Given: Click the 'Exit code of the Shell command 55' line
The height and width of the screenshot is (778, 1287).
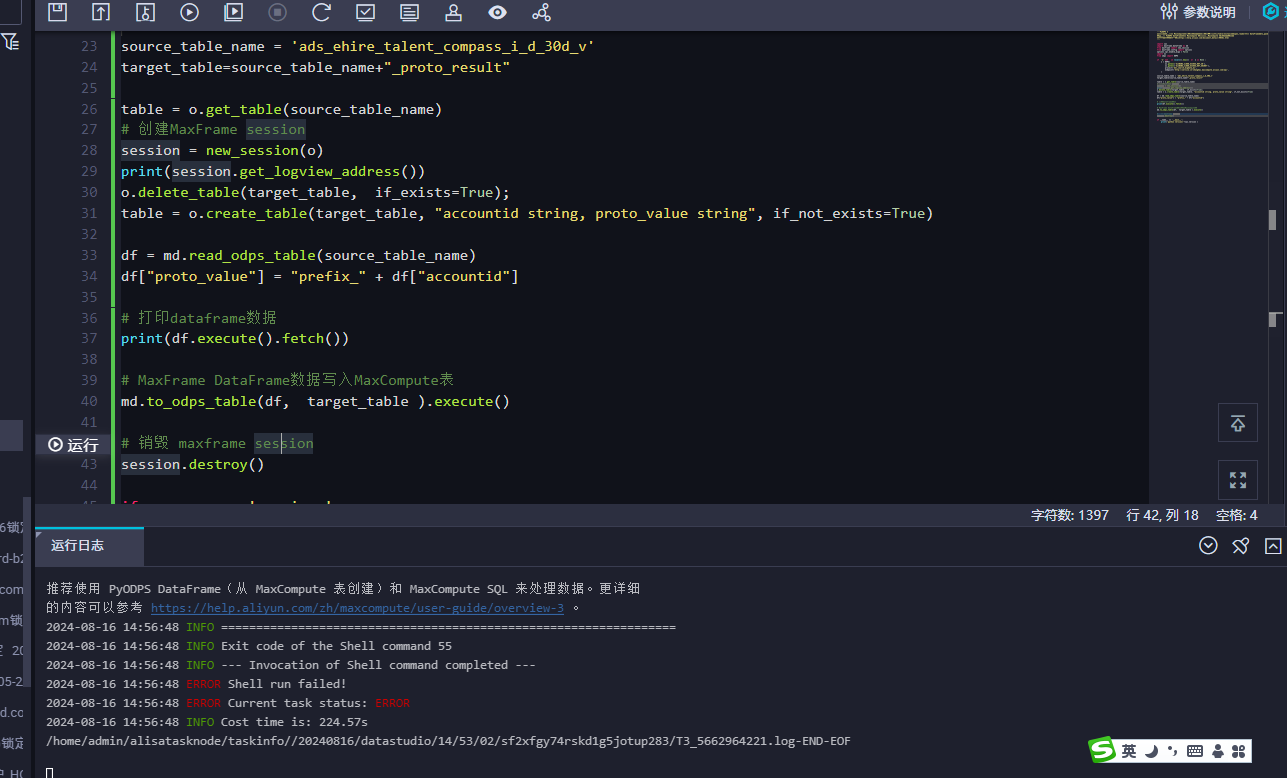Looking at the screenshot, I should click(249, 646).
